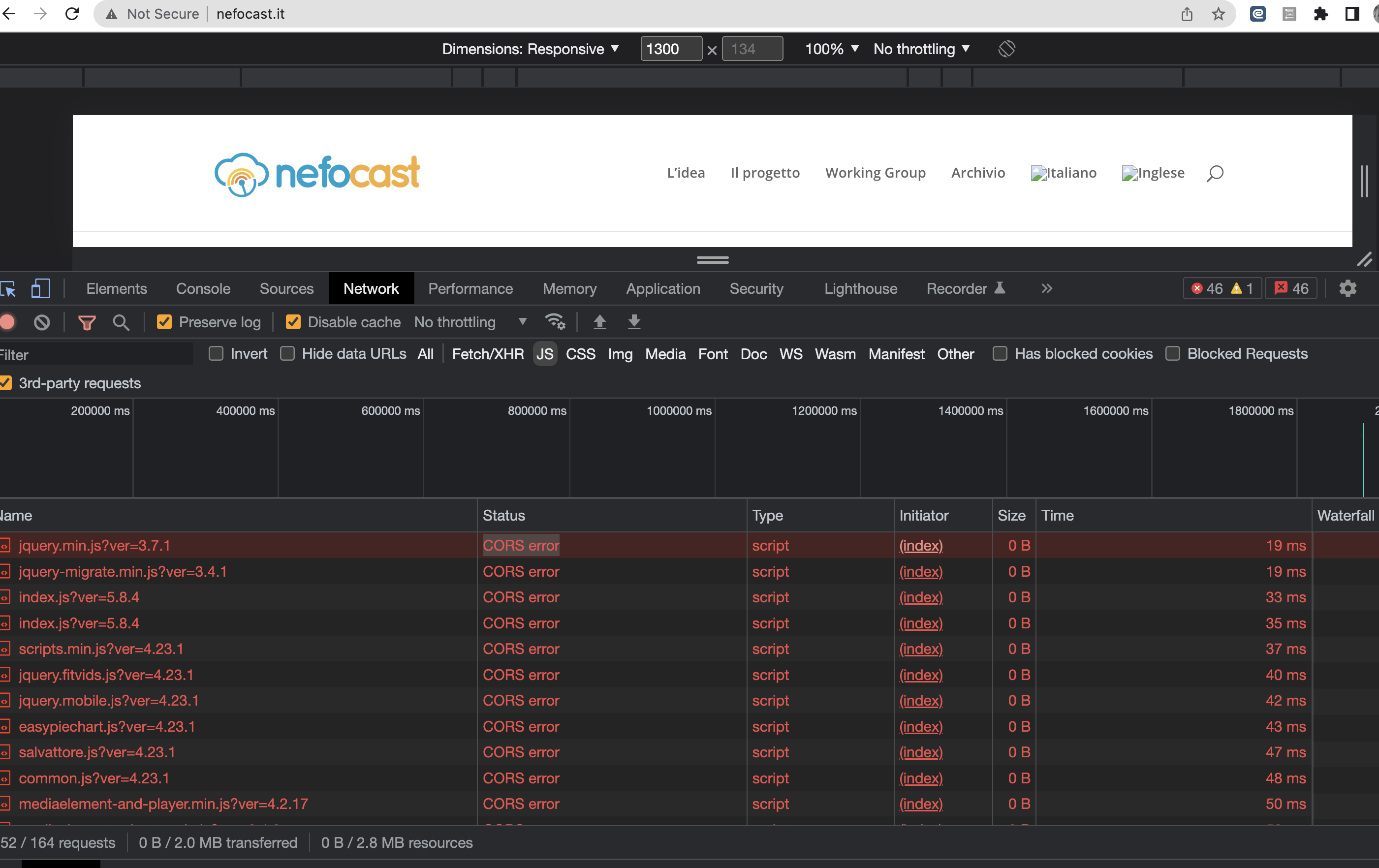This screenshot has width=1379, height=868.
Task: Select the JS filter type
Action: pos(545,354)
